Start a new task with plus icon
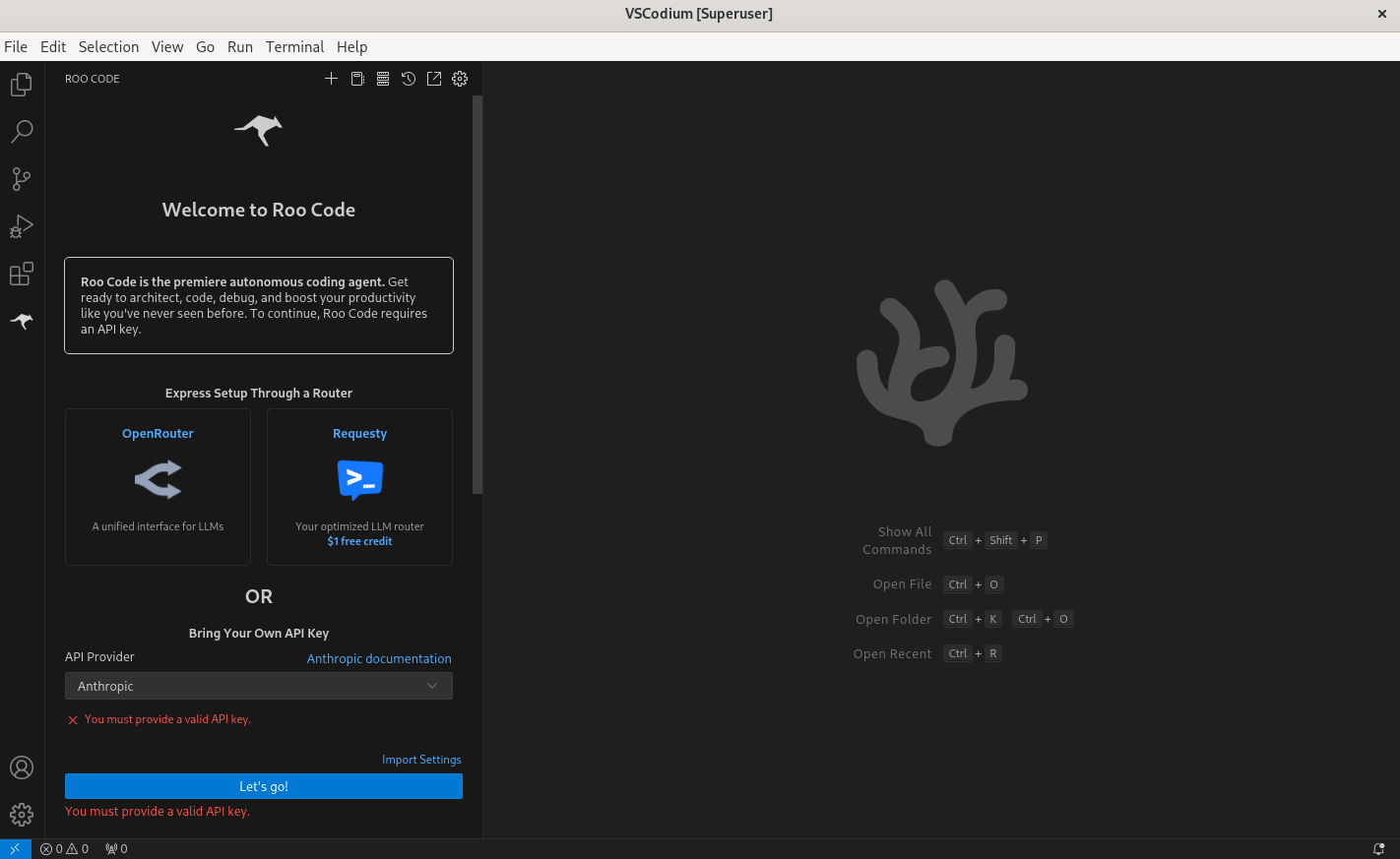This screenshot has width=1400, height=859. coord(331,79)
